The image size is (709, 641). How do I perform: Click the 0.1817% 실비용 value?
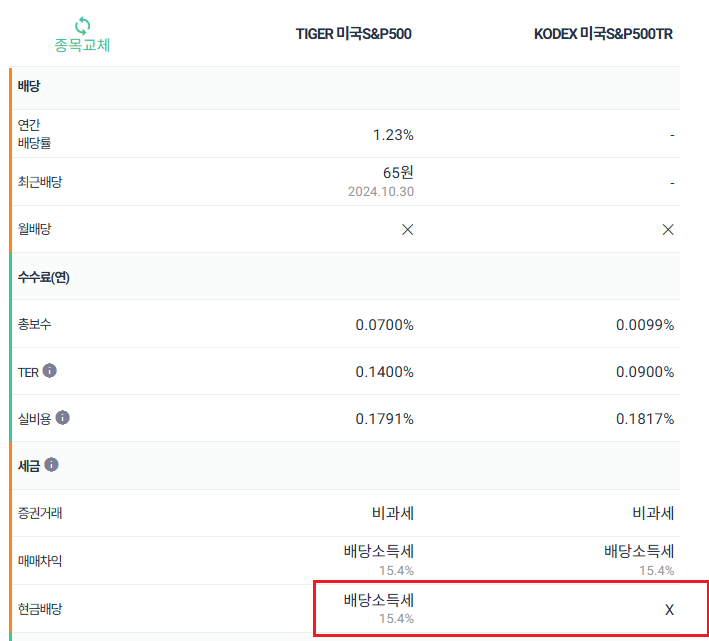645,419
